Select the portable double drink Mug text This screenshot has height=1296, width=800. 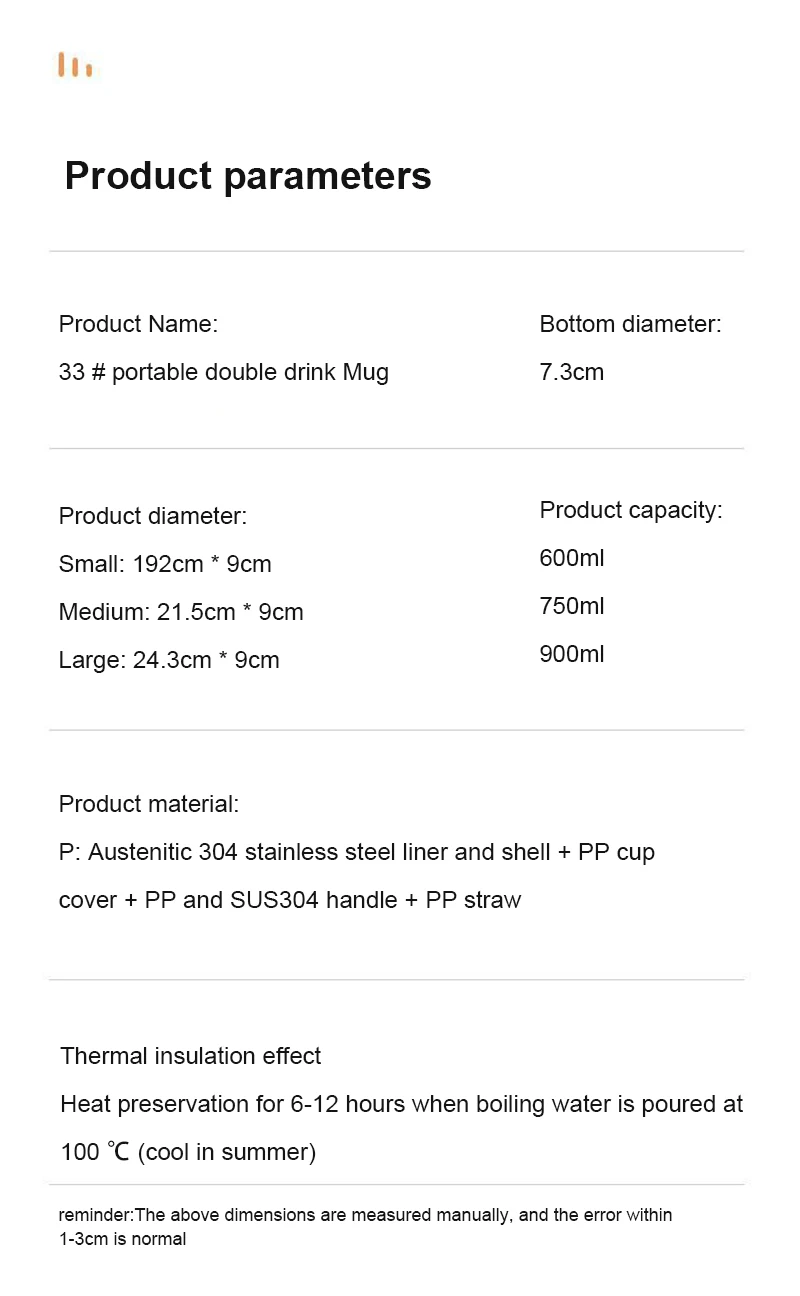(224, 372)
